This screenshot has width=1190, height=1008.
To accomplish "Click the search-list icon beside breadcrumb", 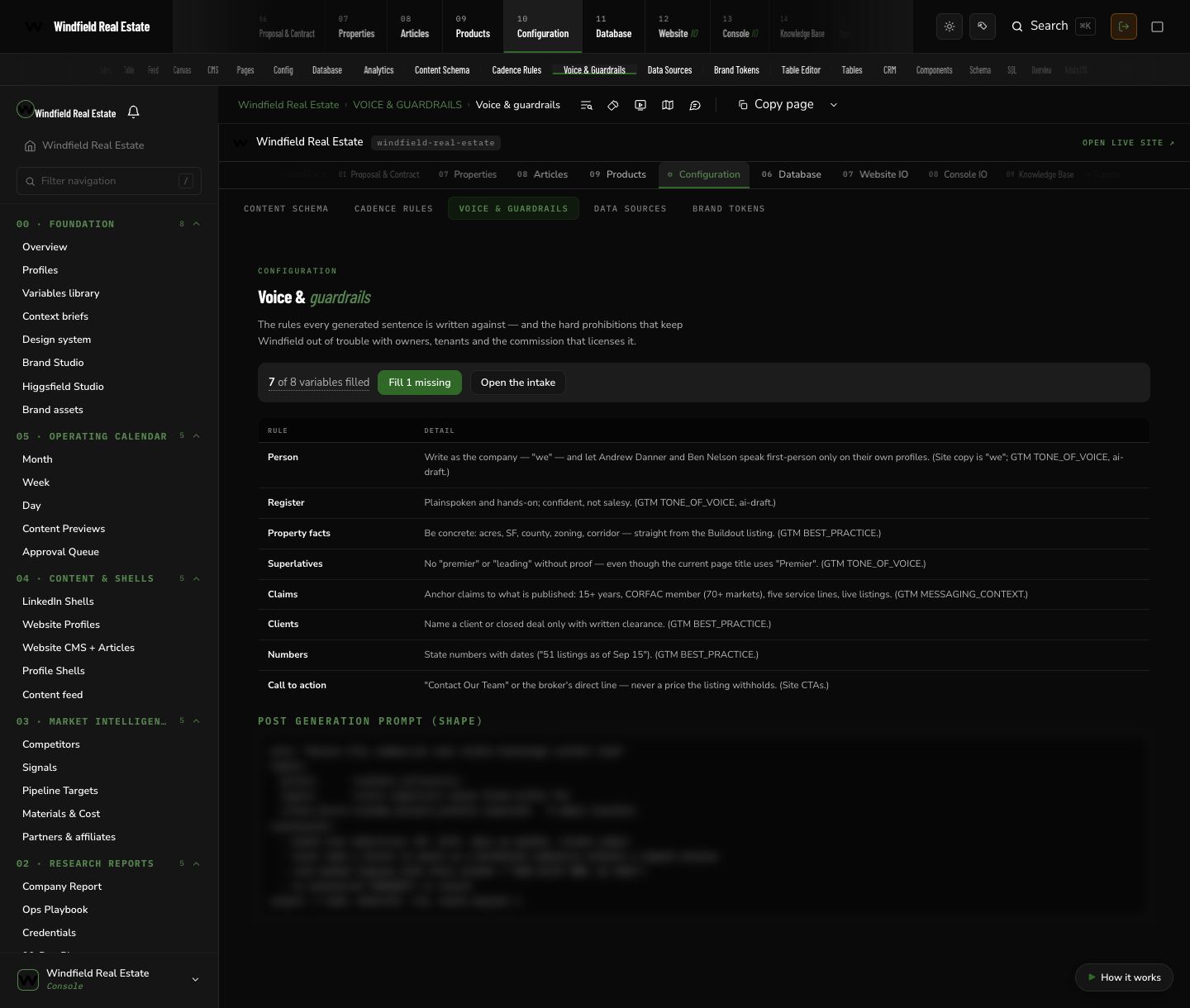I will 586,105.
